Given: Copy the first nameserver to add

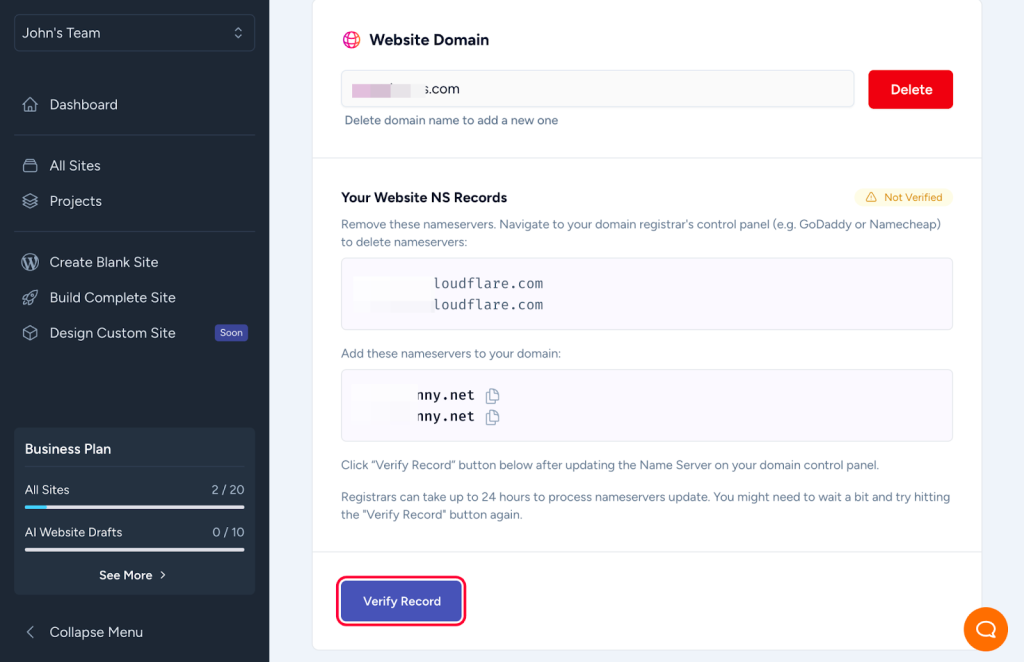Looking at the screenshot, I should (x=492, y=396).
